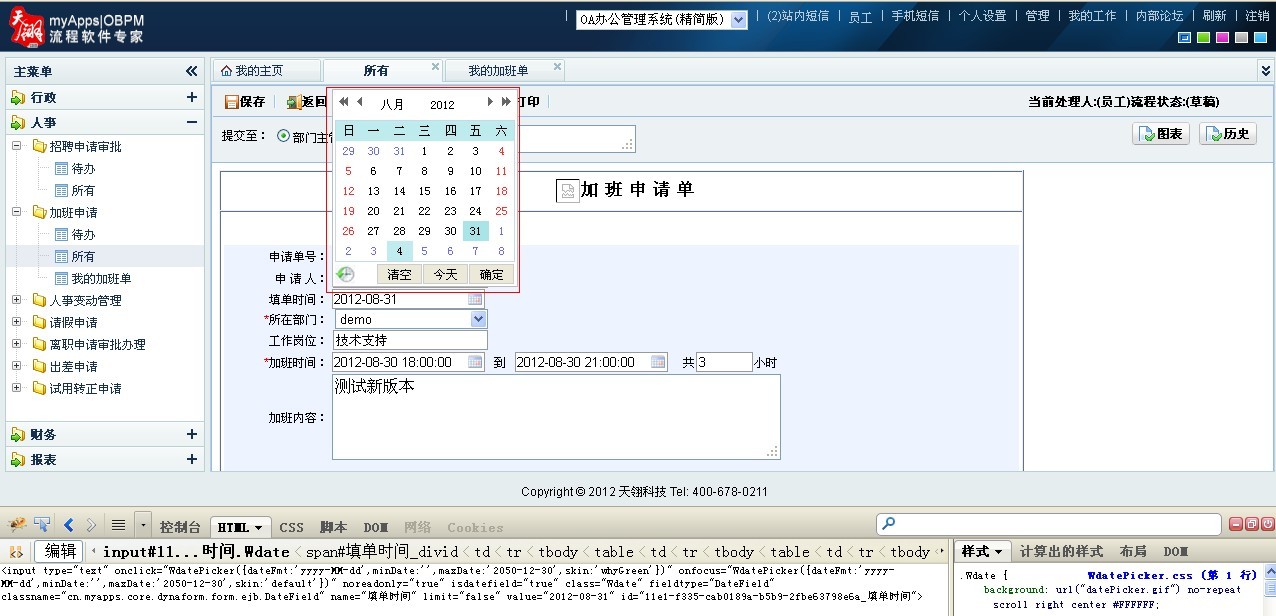Viewport: 1276px width, 616px height.
Task: Go to next year in date picker
Action: pyautogui.click(x=506, y=102)
